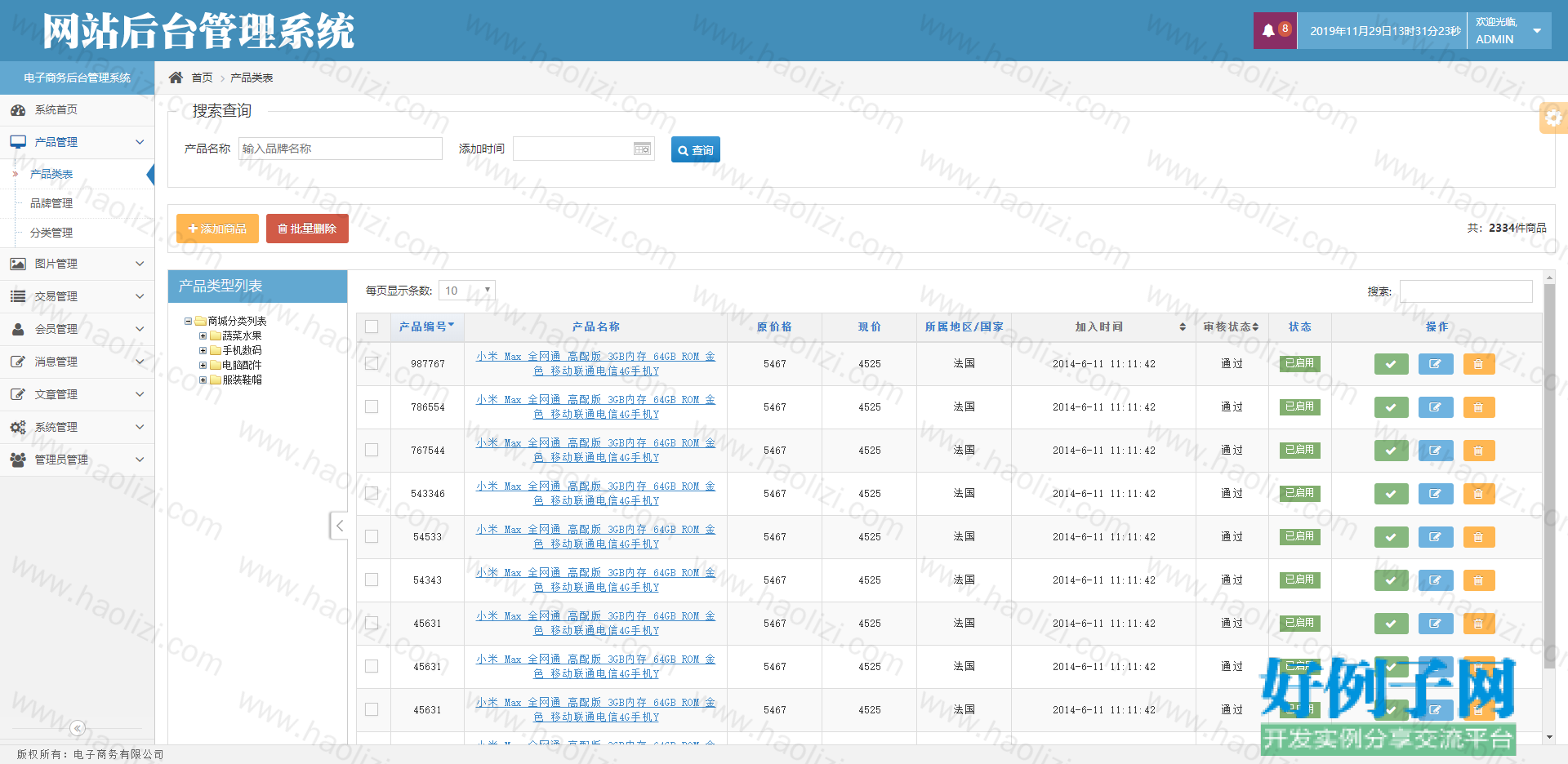The image size is (1568, 764).
Task: Check the row checkbox for product 54533
Action: pos(372,536)
